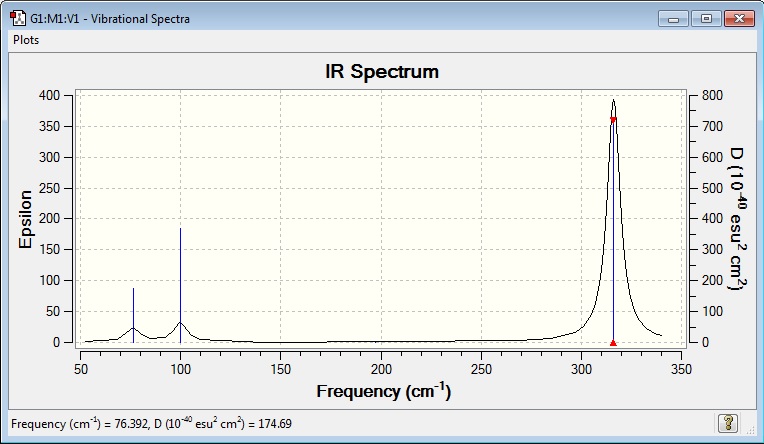The width and height of the screenshot is (764, 444).
Task: Maximize the Vibrational Spectra window
Action: (x=706, y=19)
